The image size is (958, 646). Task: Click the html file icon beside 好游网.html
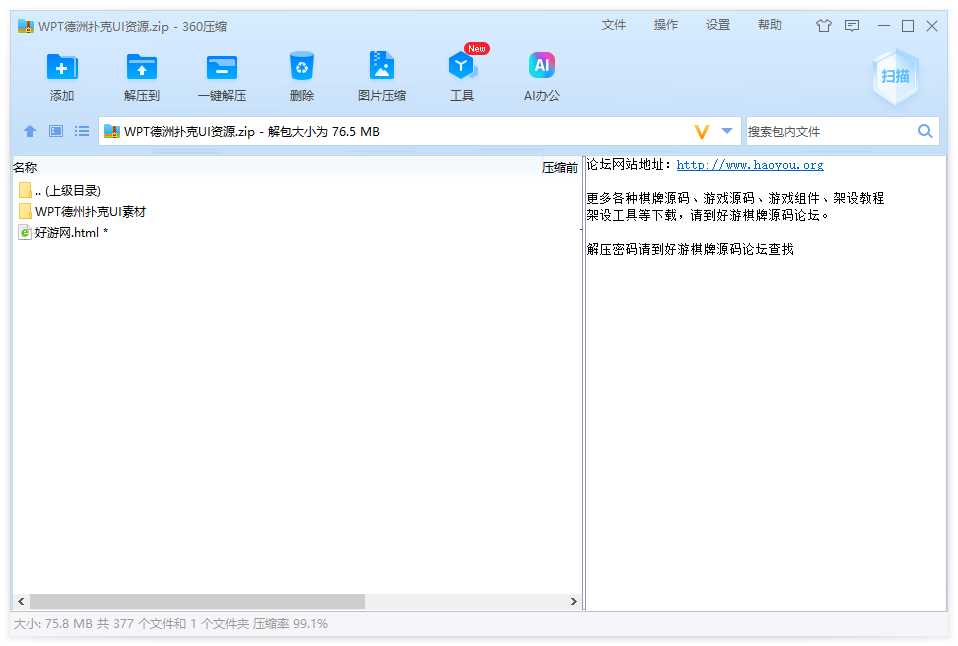tap(25, 232)
